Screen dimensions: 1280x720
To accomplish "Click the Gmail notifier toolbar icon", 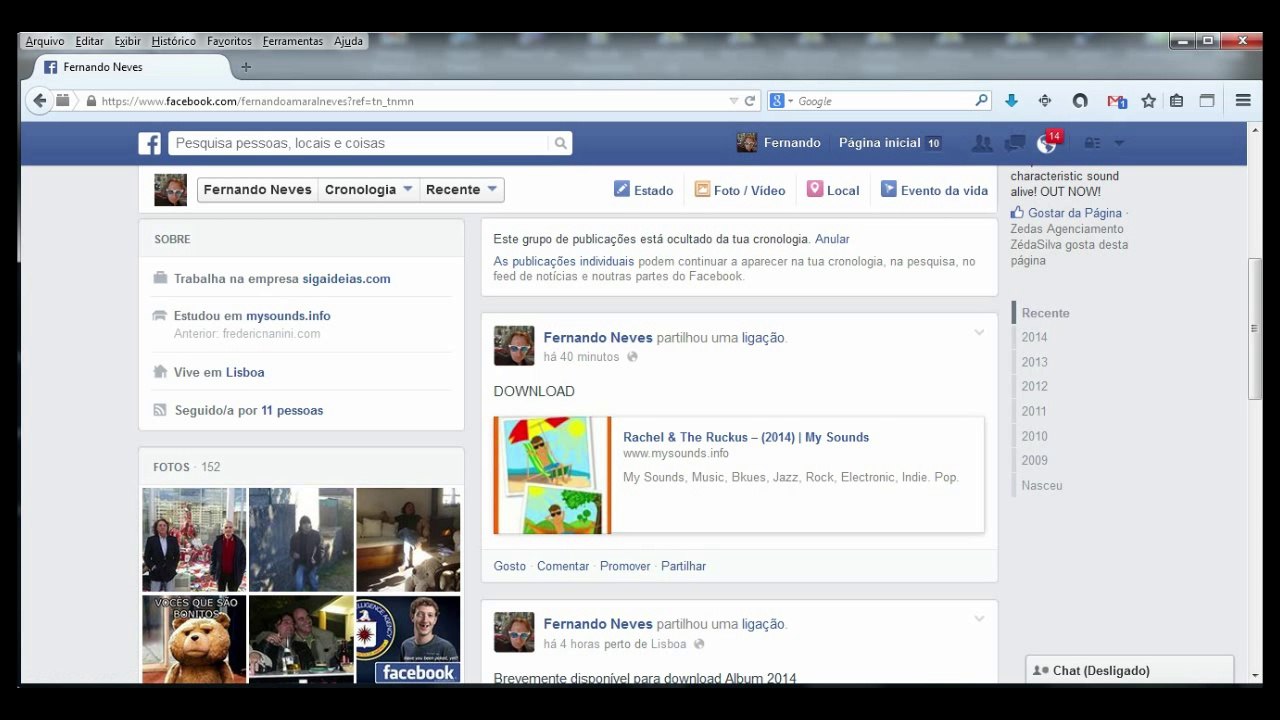I will pyautogui.click(x=1117, y=101).
